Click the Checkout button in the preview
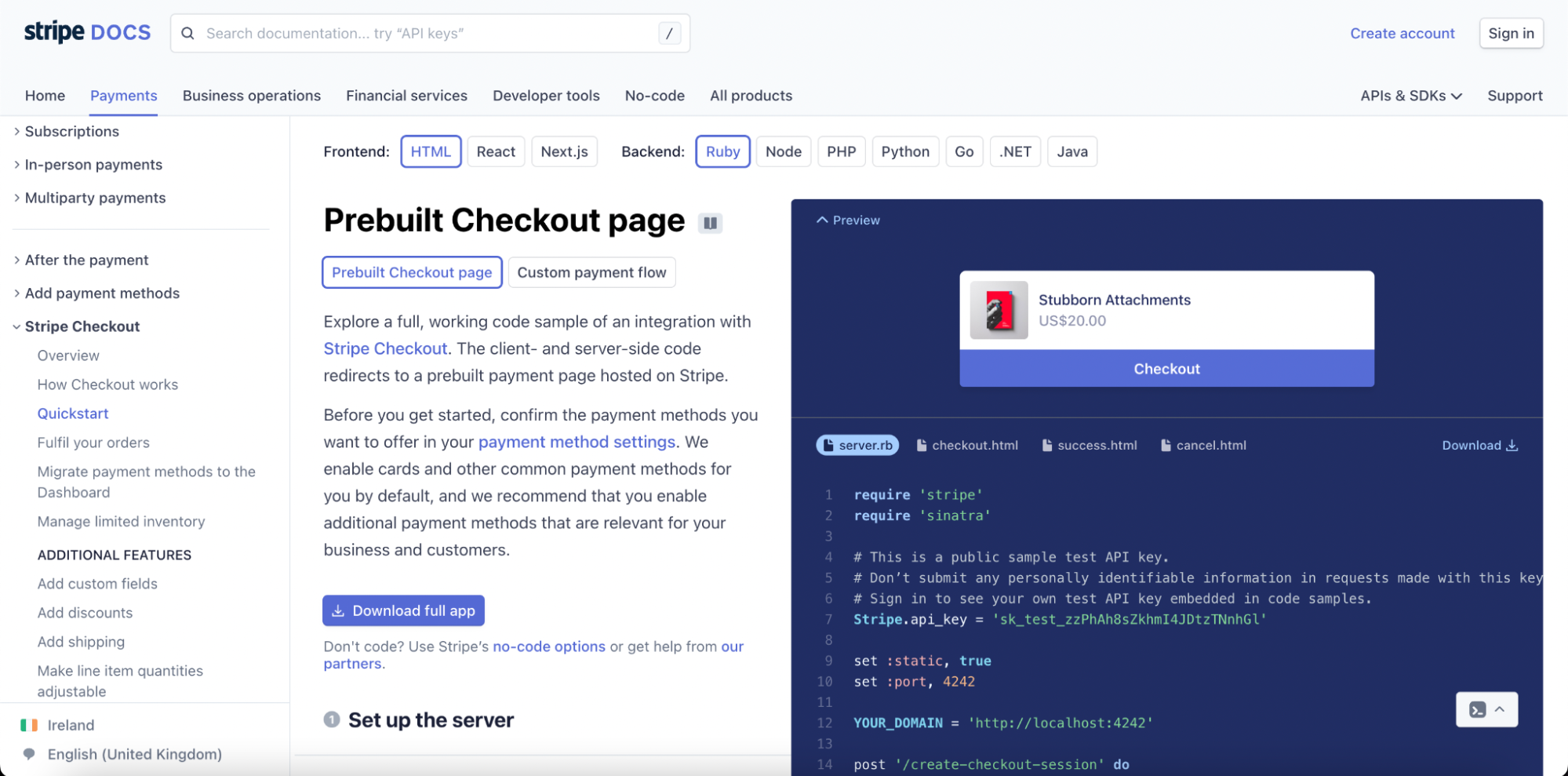This screenshot has height=776, width=1568. [1166, 369]
